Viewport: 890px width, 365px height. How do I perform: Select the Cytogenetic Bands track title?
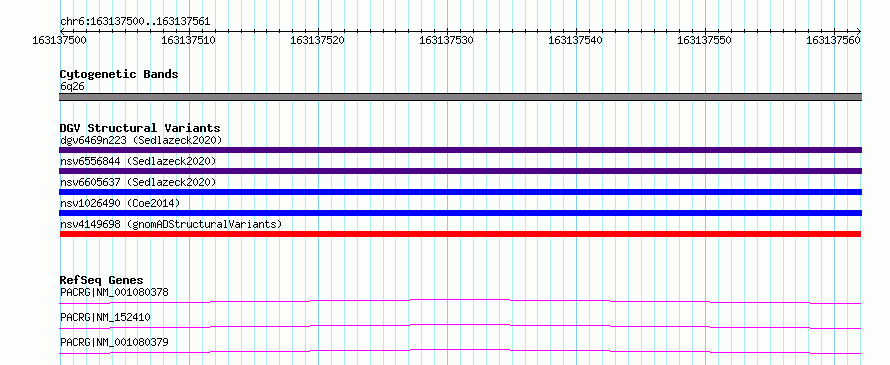(x=119, y=74)
